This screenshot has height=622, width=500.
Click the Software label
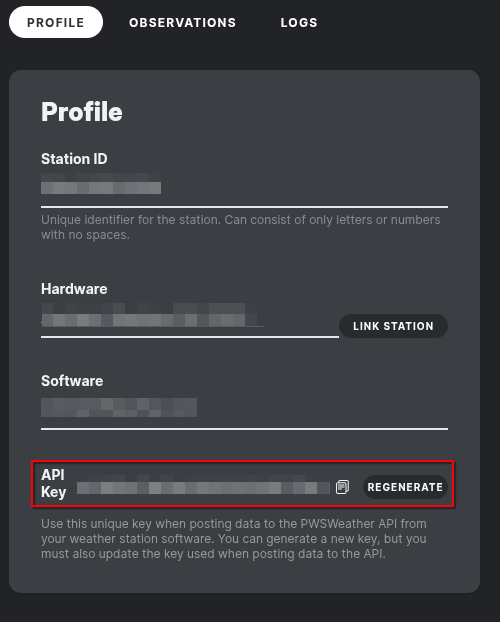click(x=72, y=381)
